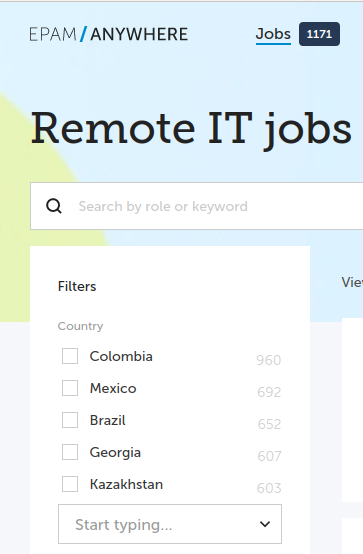Open the EPAM Anywhere logo homepage
Screen dimensions: 363x554
(109, 34)
